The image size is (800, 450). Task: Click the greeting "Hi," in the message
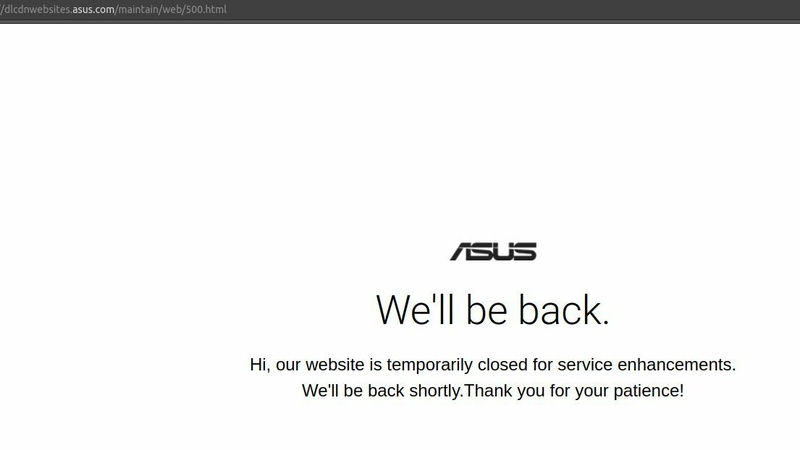click(261, 365)
